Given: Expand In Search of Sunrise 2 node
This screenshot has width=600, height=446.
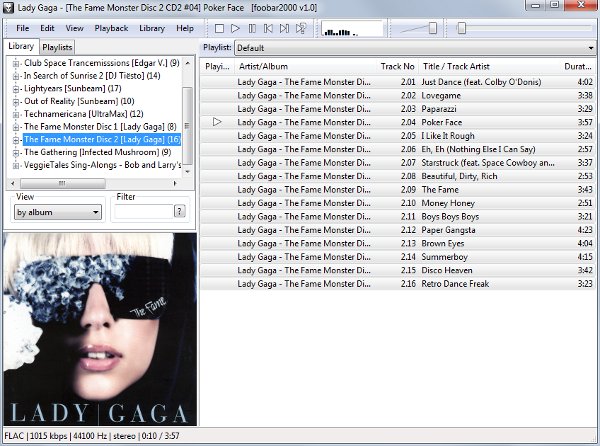Looking at the screenshot, I should pos(16,76).
